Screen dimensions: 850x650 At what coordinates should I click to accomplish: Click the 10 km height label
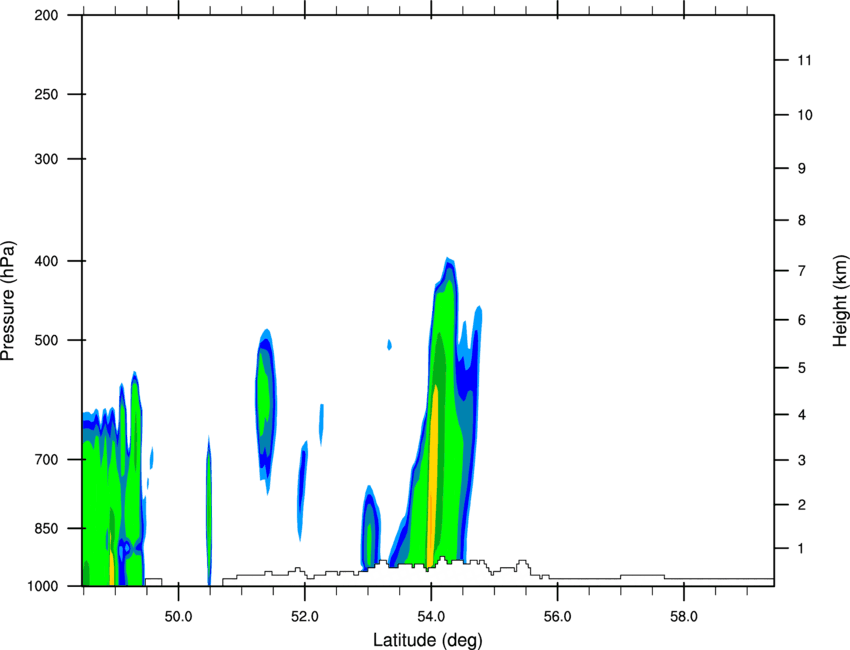(x=804, y=115)
